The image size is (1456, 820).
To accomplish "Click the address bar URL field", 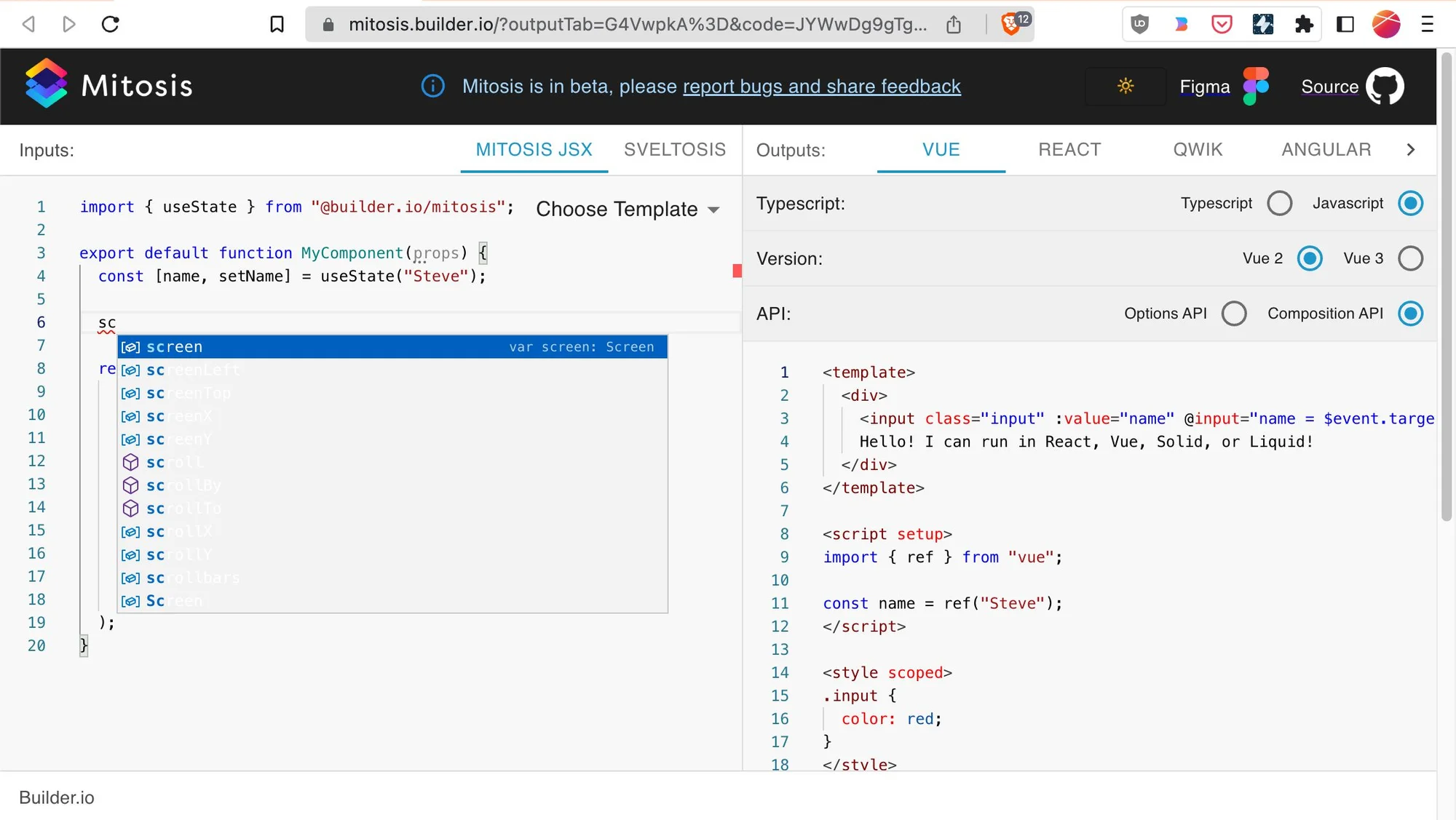I will [638, 25].
